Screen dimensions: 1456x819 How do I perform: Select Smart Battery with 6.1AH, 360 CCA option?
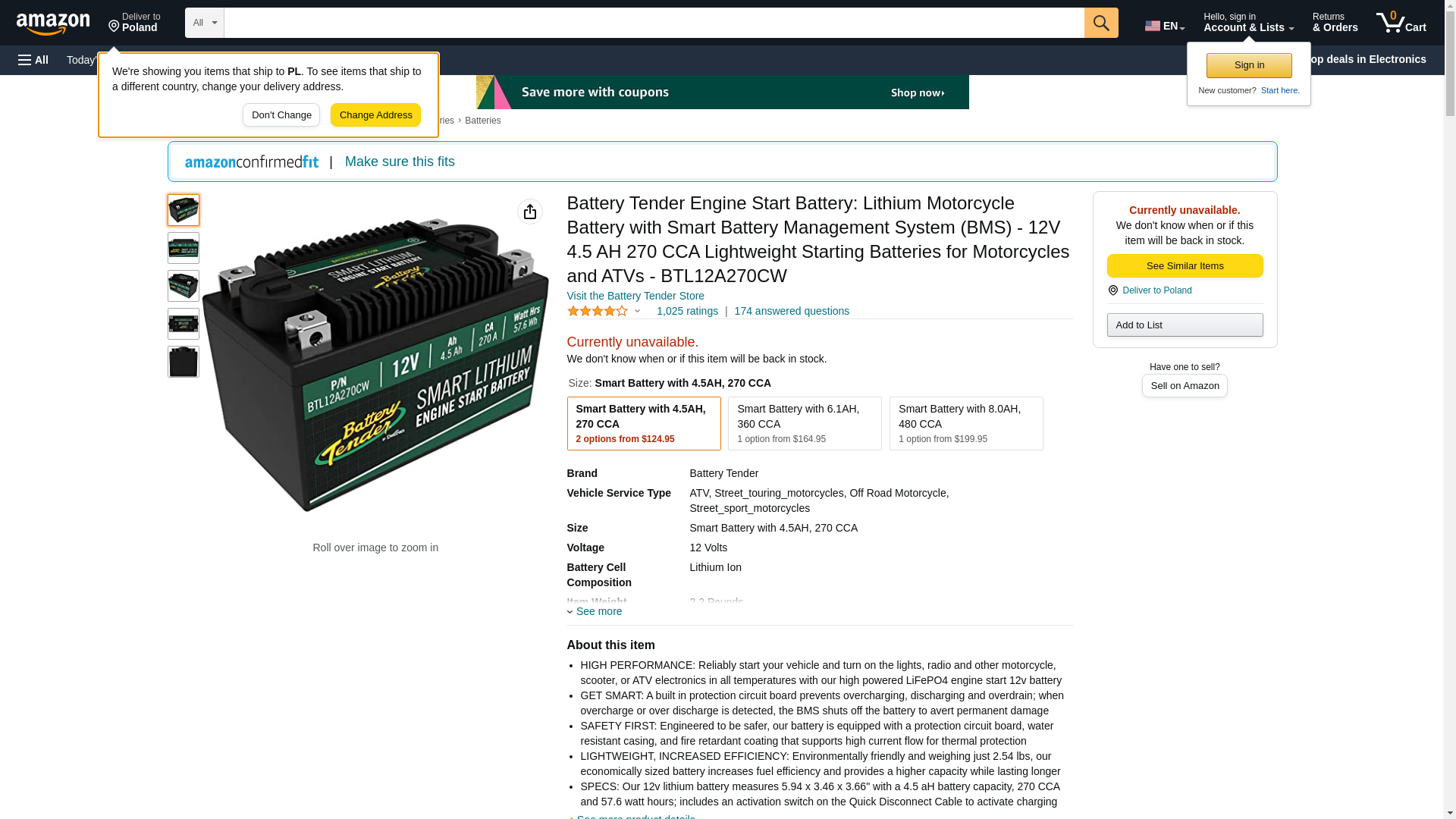coord(804,423)
